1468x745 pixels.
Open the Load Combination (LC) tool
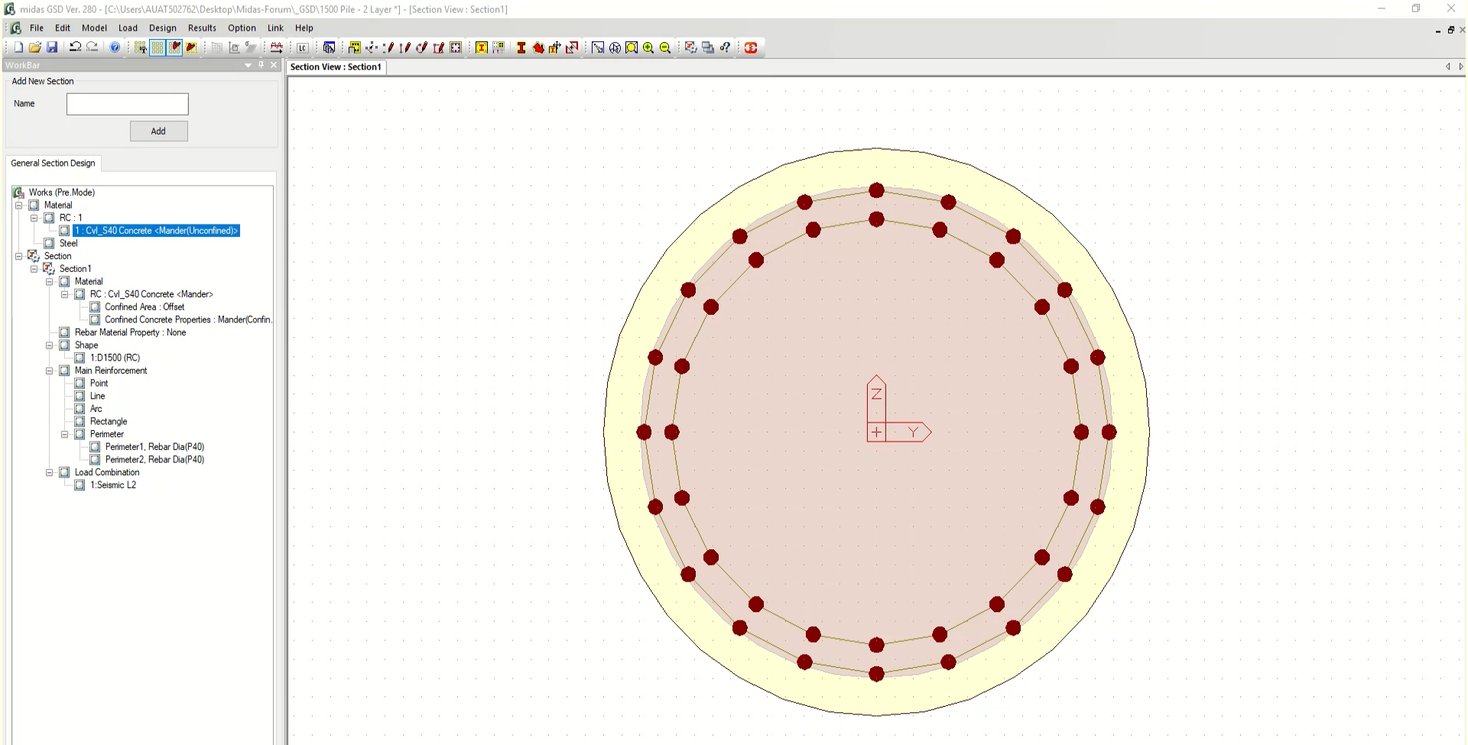pos(302,47)
